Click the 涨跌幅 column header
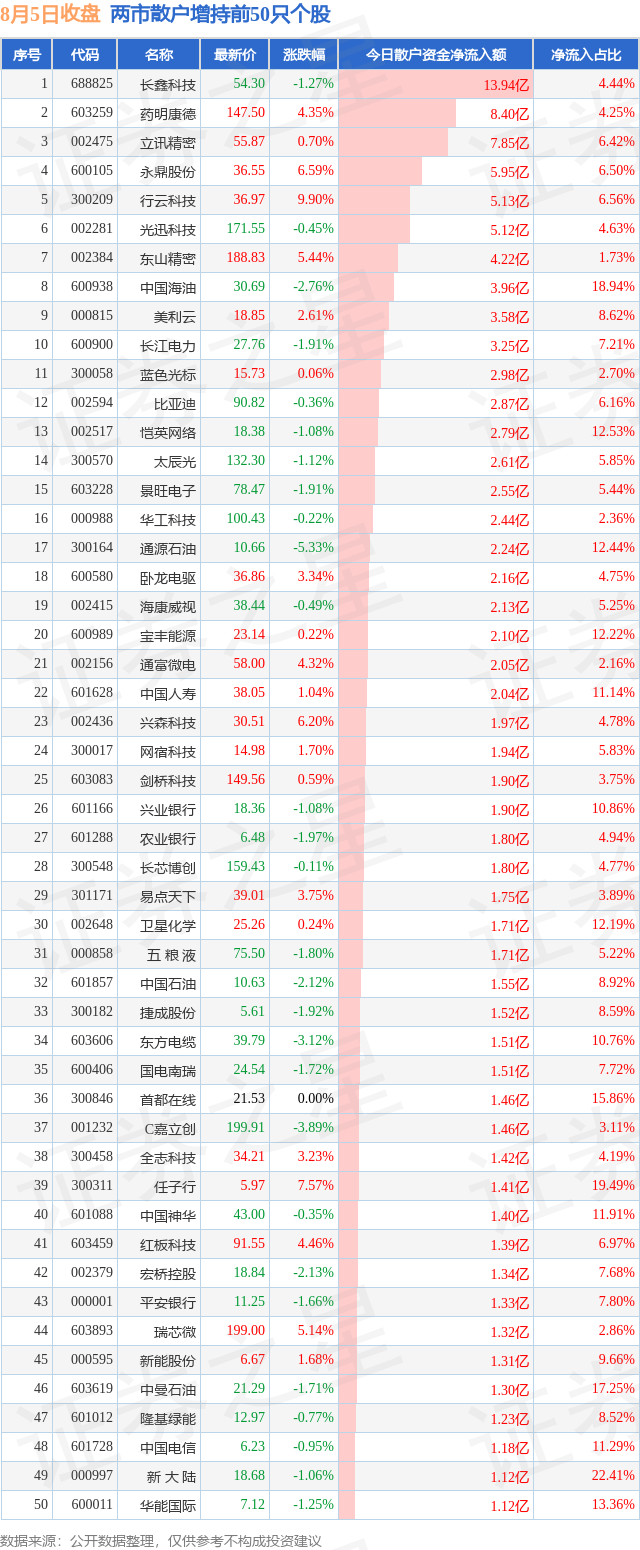640x1550 pixels. (x=303, y=55)
